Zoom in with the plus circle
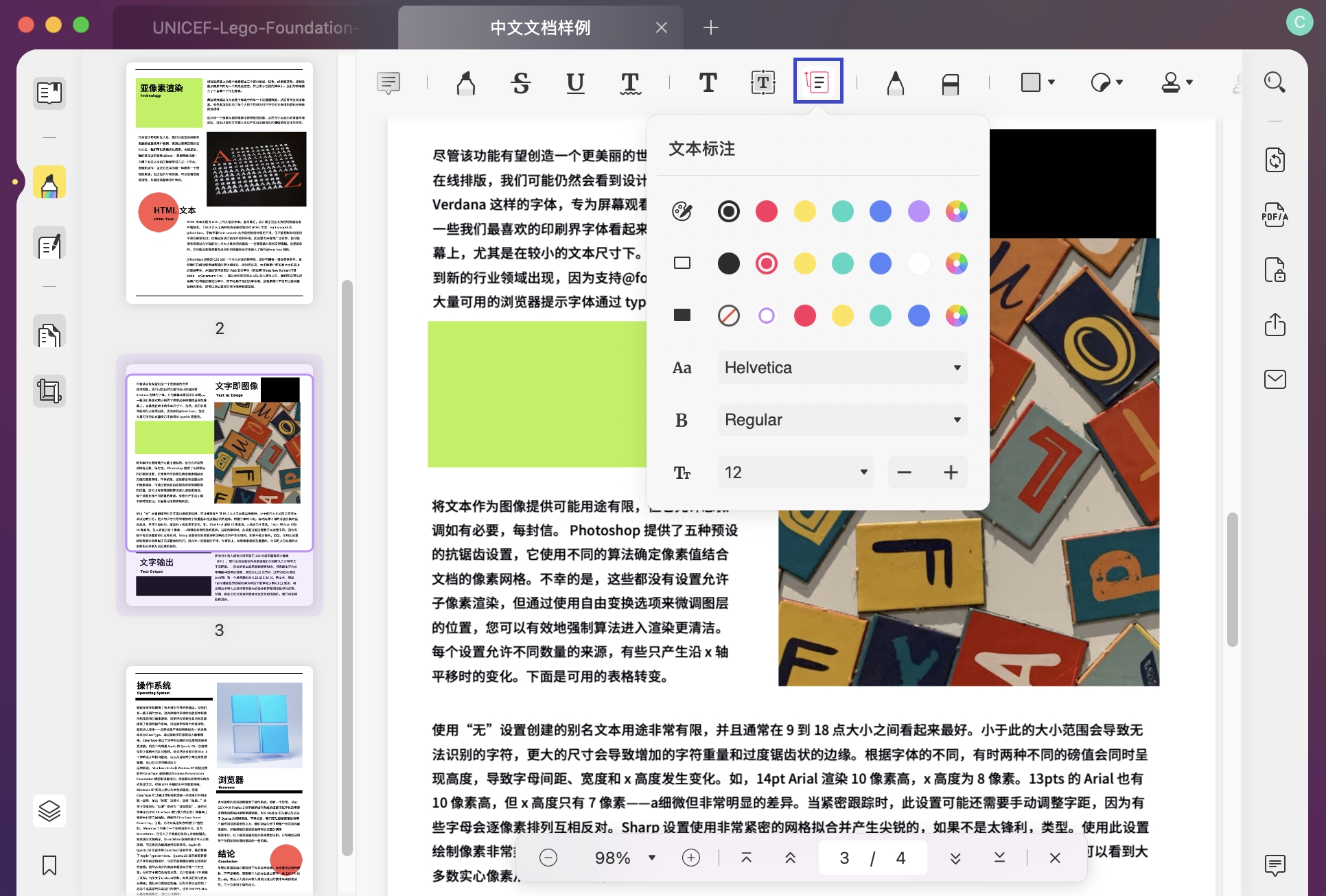This screenshot has width=1326, height=896. click(x=690, y=858)
